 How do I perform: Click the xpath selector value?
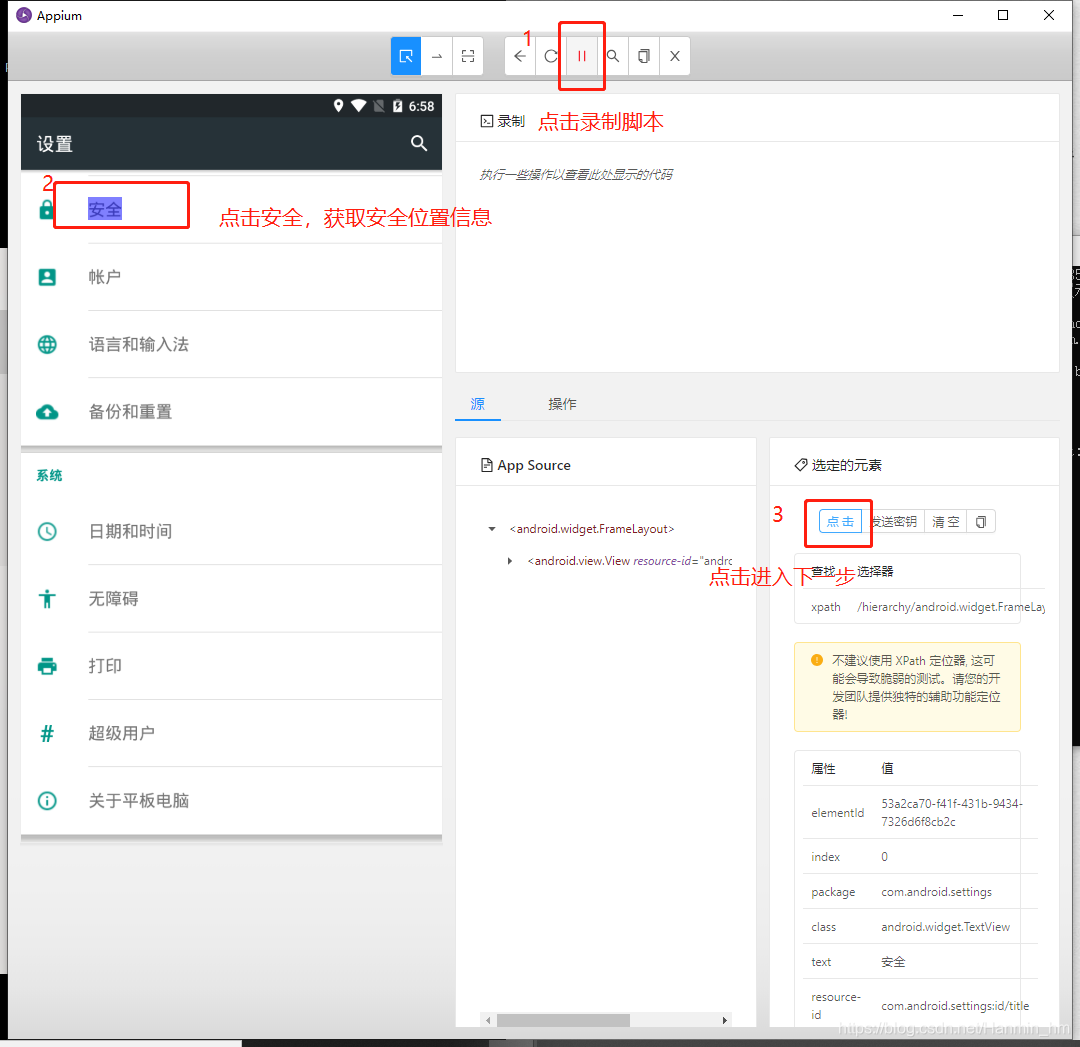[951, 607]
